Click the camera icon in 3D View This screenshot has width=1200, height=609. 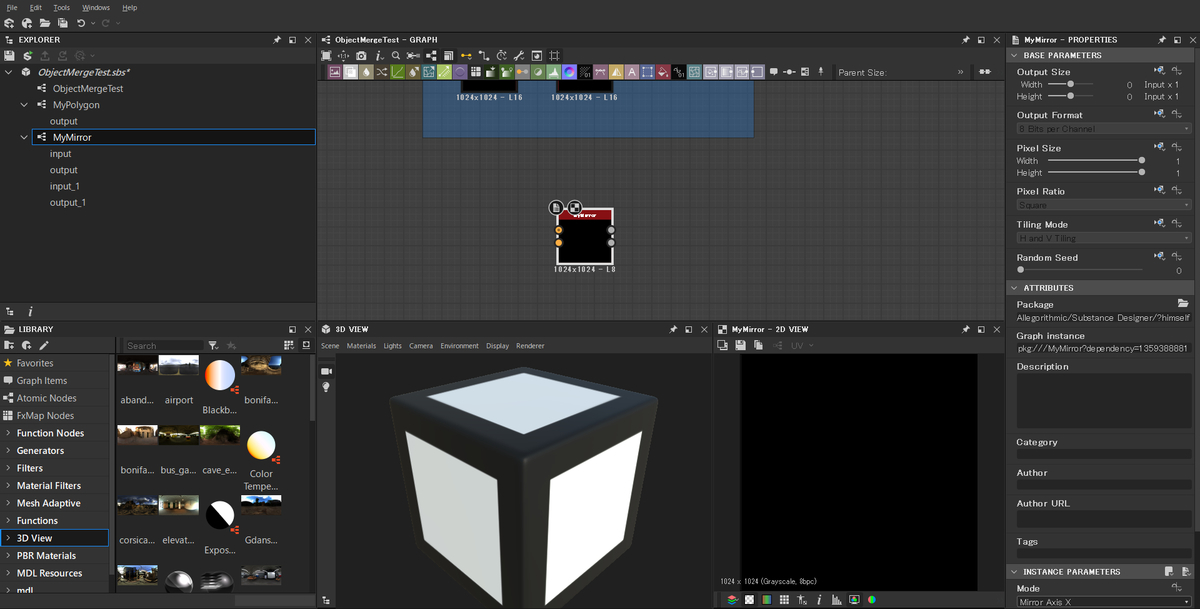click(x=326, y=371)
